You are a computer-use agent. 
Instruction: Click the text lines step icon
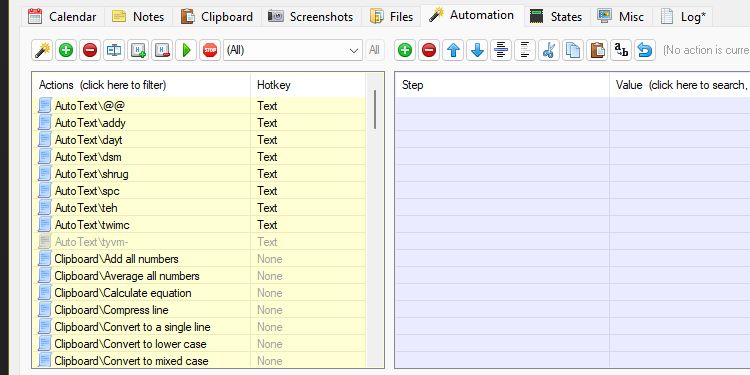(x=525, y=50)
